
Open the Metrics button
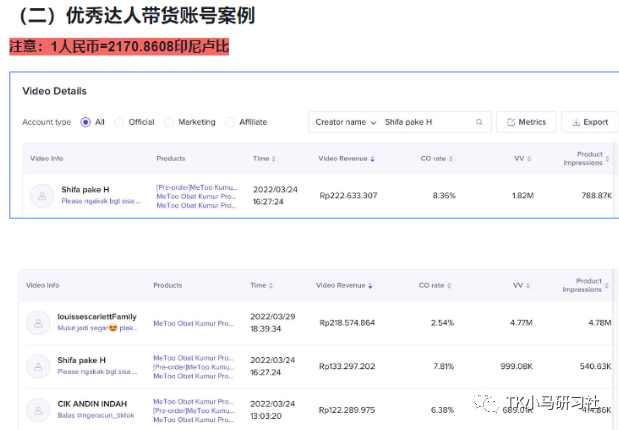[x=526, y=122]
